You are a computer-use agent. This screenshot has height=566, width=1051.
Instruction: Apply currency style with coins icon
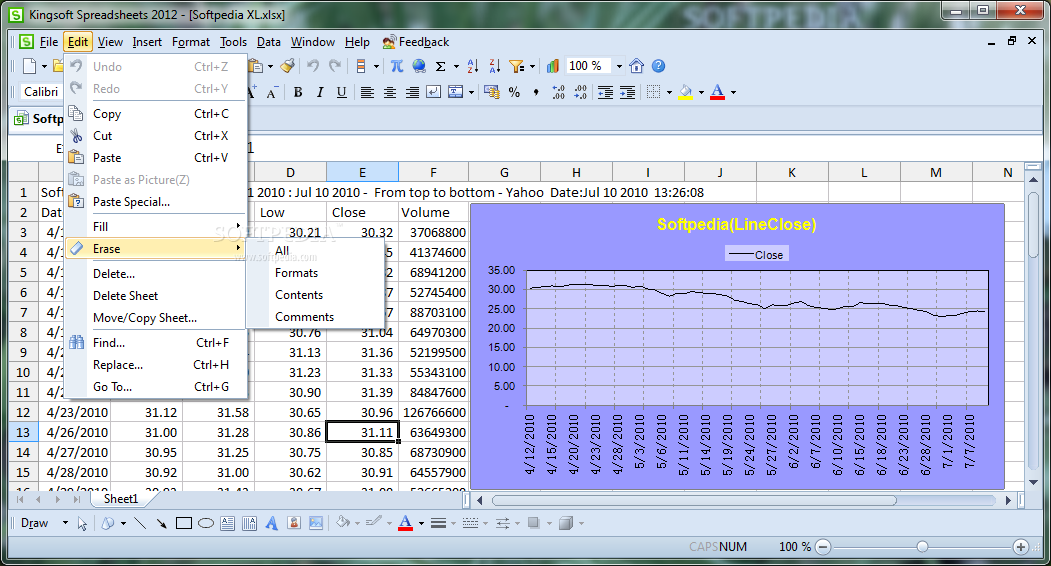491,92
